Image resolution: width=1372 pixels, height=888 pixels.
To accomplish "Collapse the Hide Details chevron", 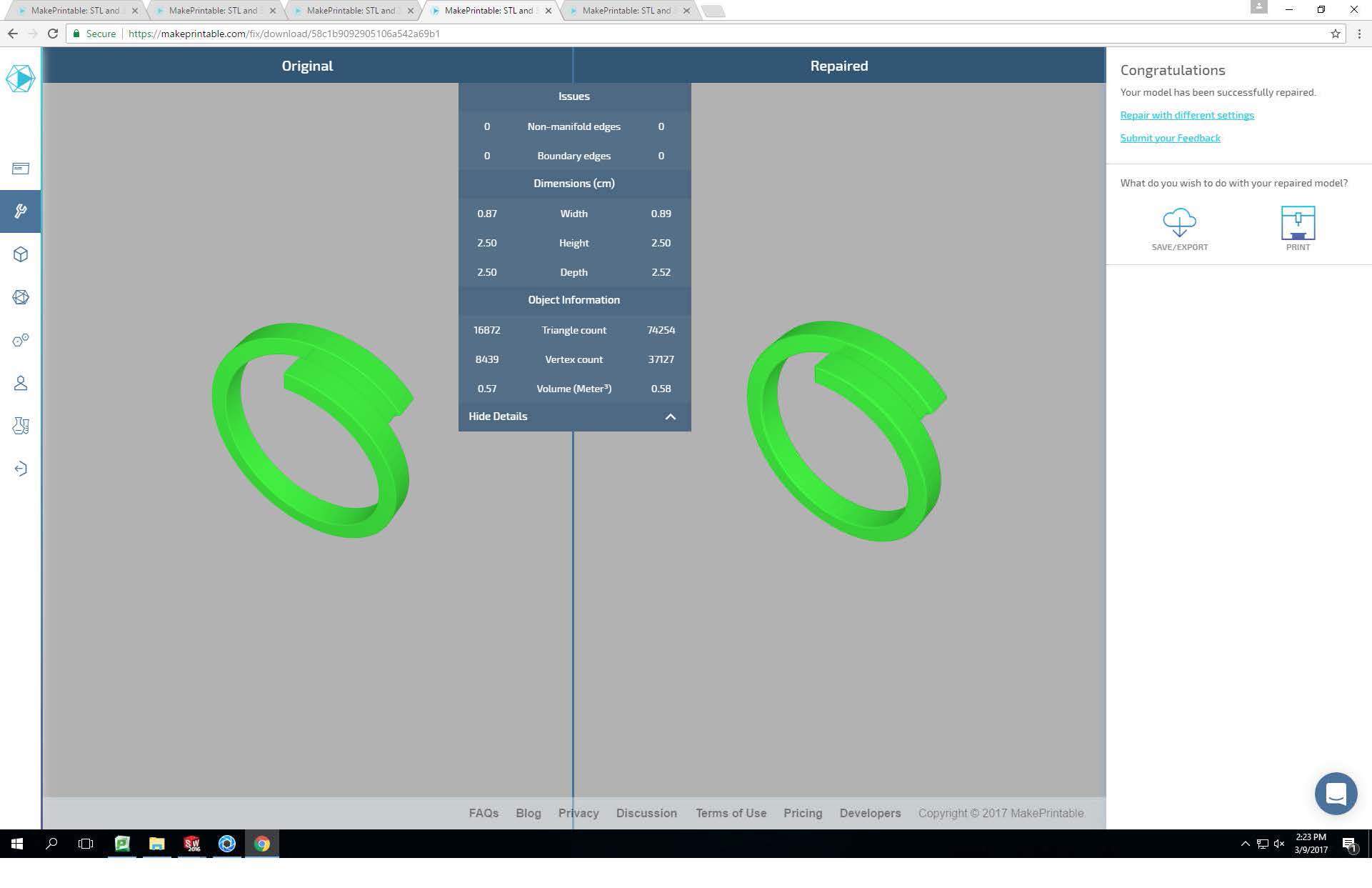I will pos(670,416).
